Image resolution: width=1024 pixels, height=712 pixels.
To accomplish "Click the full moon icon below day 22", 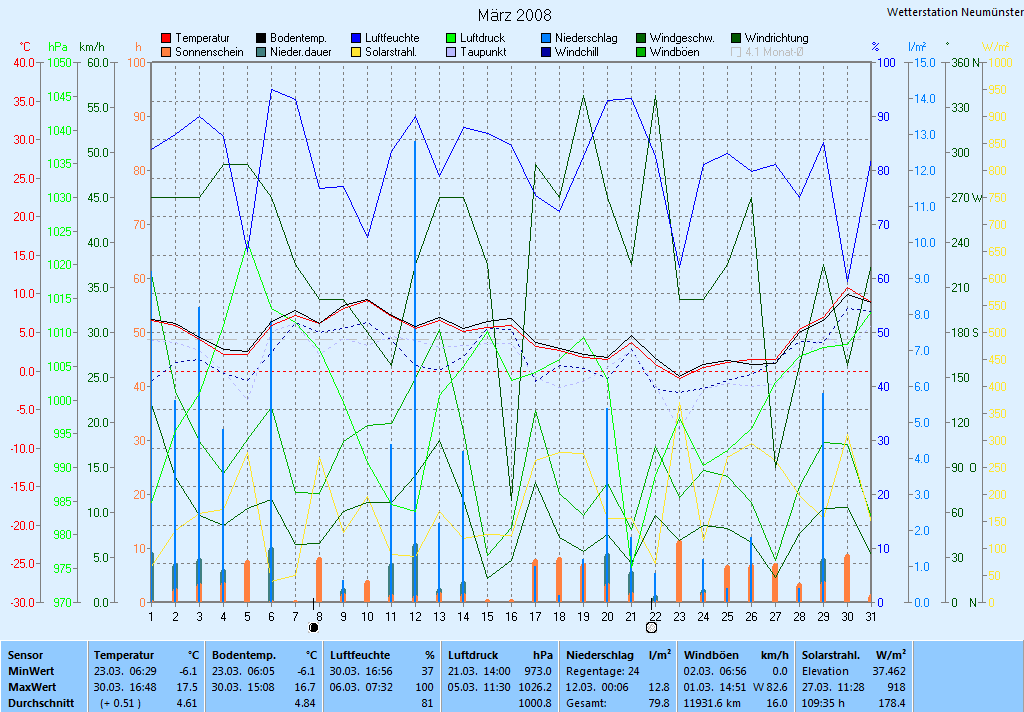I will [651, 628].
